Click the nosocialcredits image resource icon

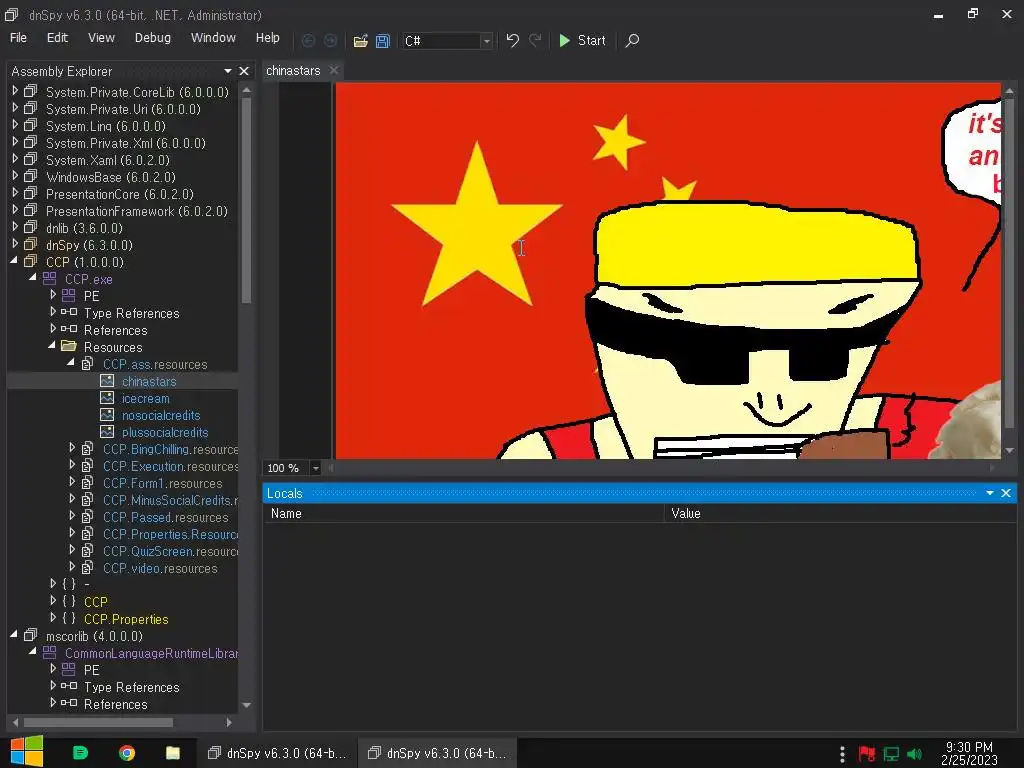point(107,415)
